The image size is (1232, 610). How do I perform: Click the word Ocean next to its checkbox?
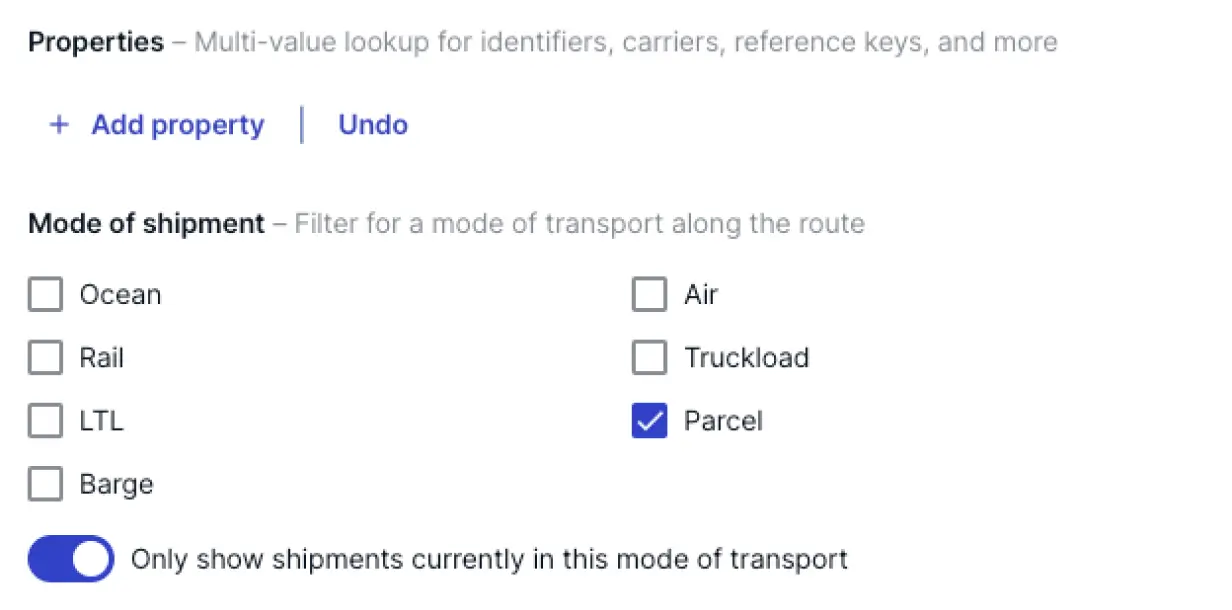click(x=120, y=295)
